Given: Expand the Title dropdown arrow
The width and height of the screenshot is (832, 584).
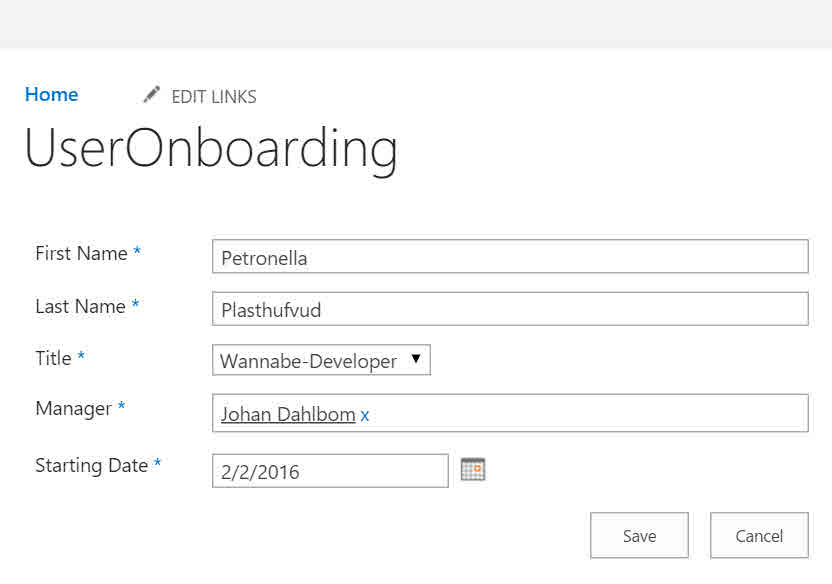Looking at the screenshot, I should tap(416, 359).
